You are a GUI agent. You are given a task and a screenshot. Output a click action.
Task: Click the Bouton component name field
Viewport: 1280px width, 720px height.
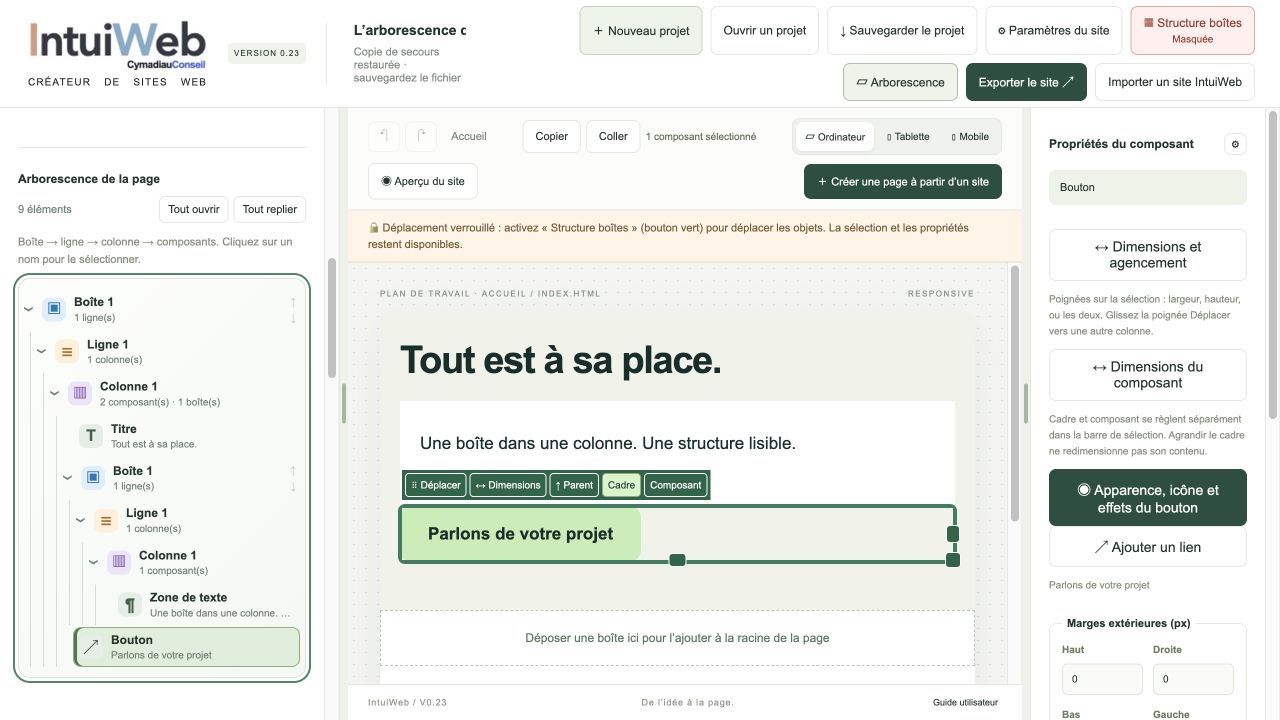tap(1148, 187)
